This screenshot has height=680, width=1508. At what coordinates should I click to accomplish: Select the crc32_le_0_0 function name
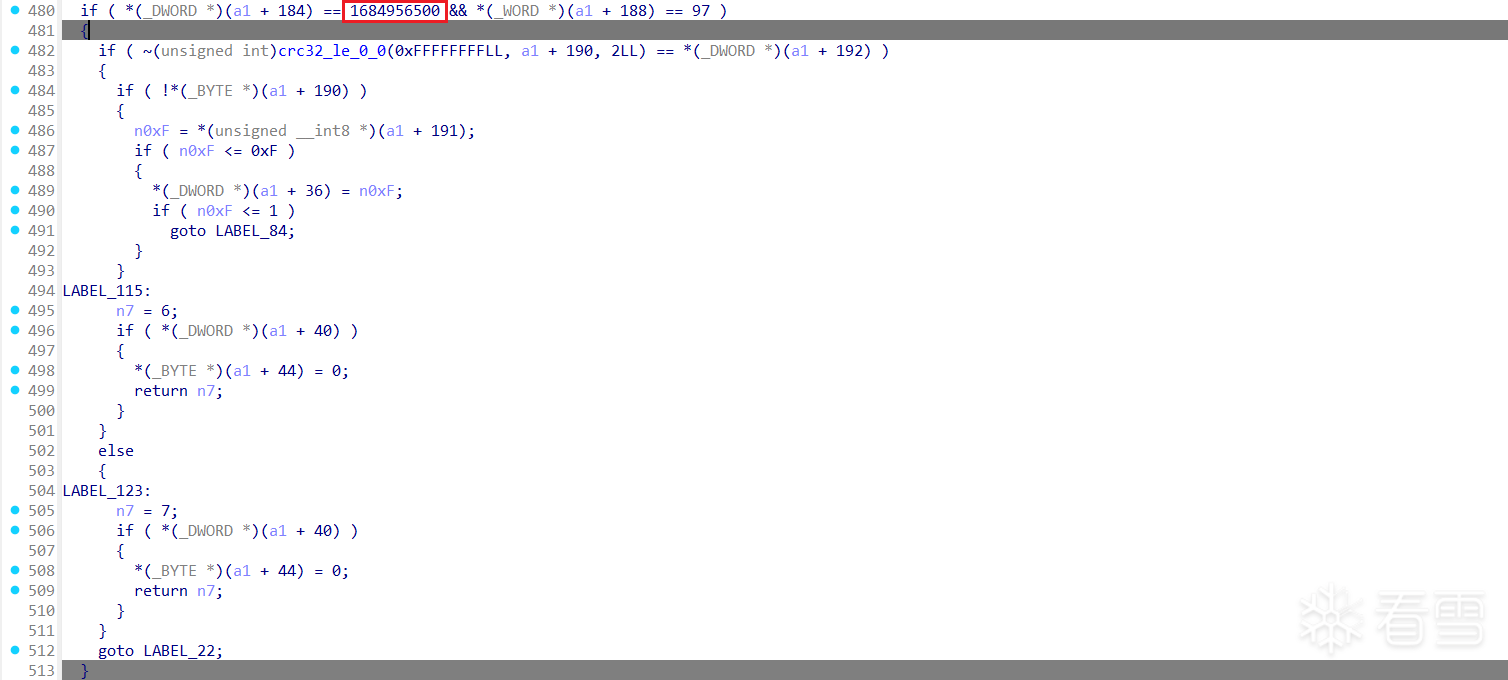(x=332, y=51)
